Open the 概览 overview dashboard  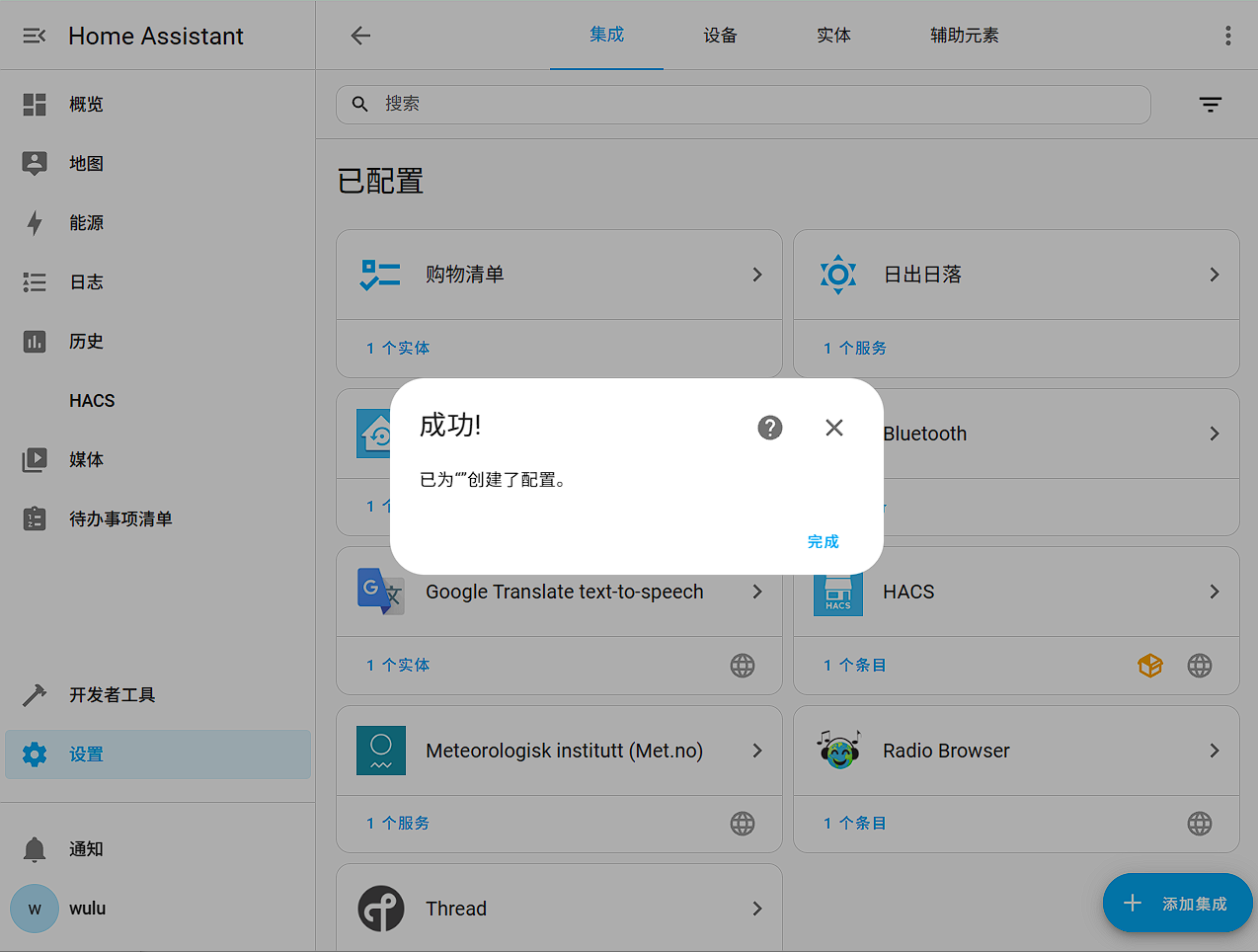pyautogui.click(x=158, y=104)
